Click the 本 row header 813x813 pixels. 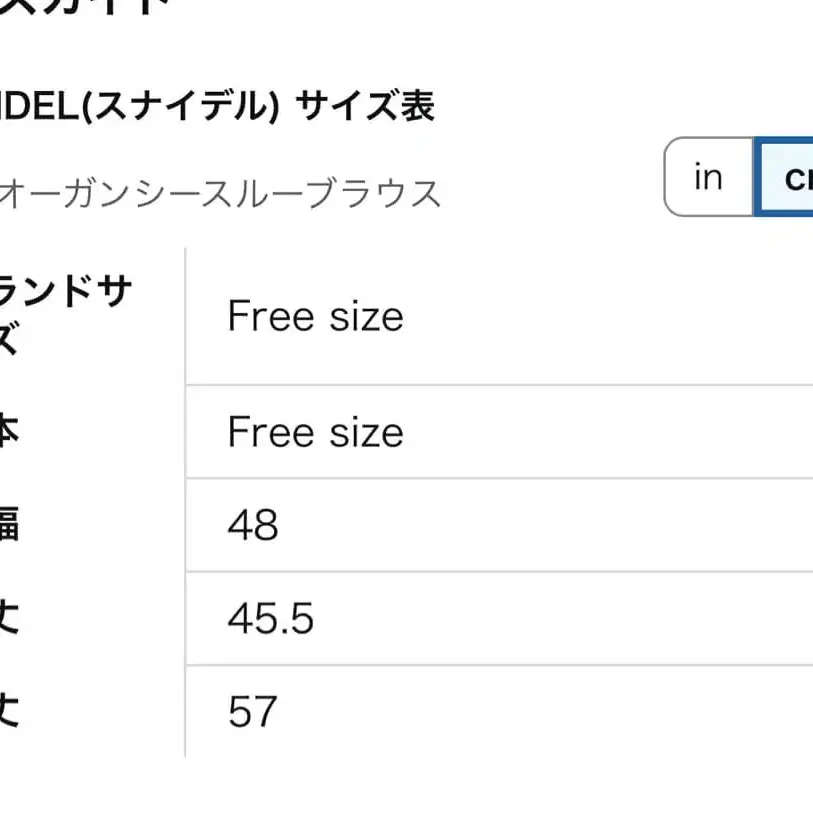click(10, 432)
